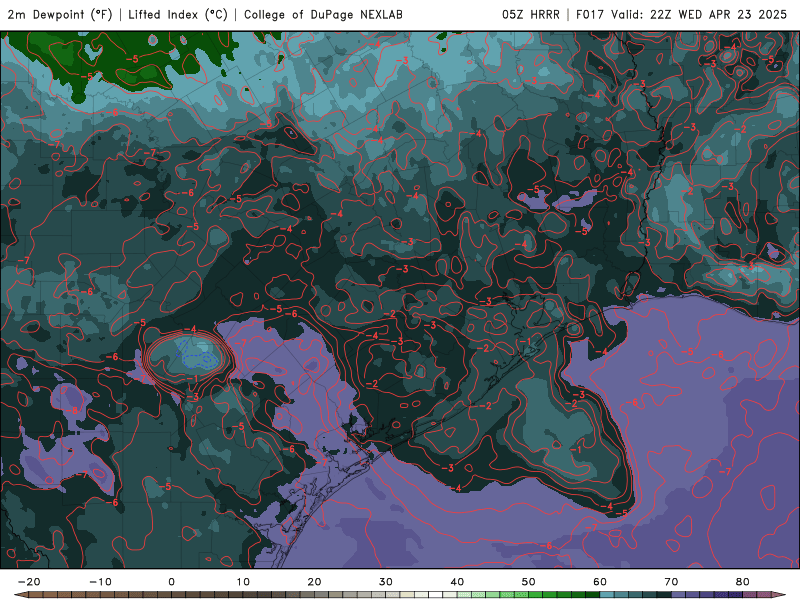Click the "40" color scale label
Image resolution: width=800 pixels, height=600 pixels.
[x=457, y=582]
